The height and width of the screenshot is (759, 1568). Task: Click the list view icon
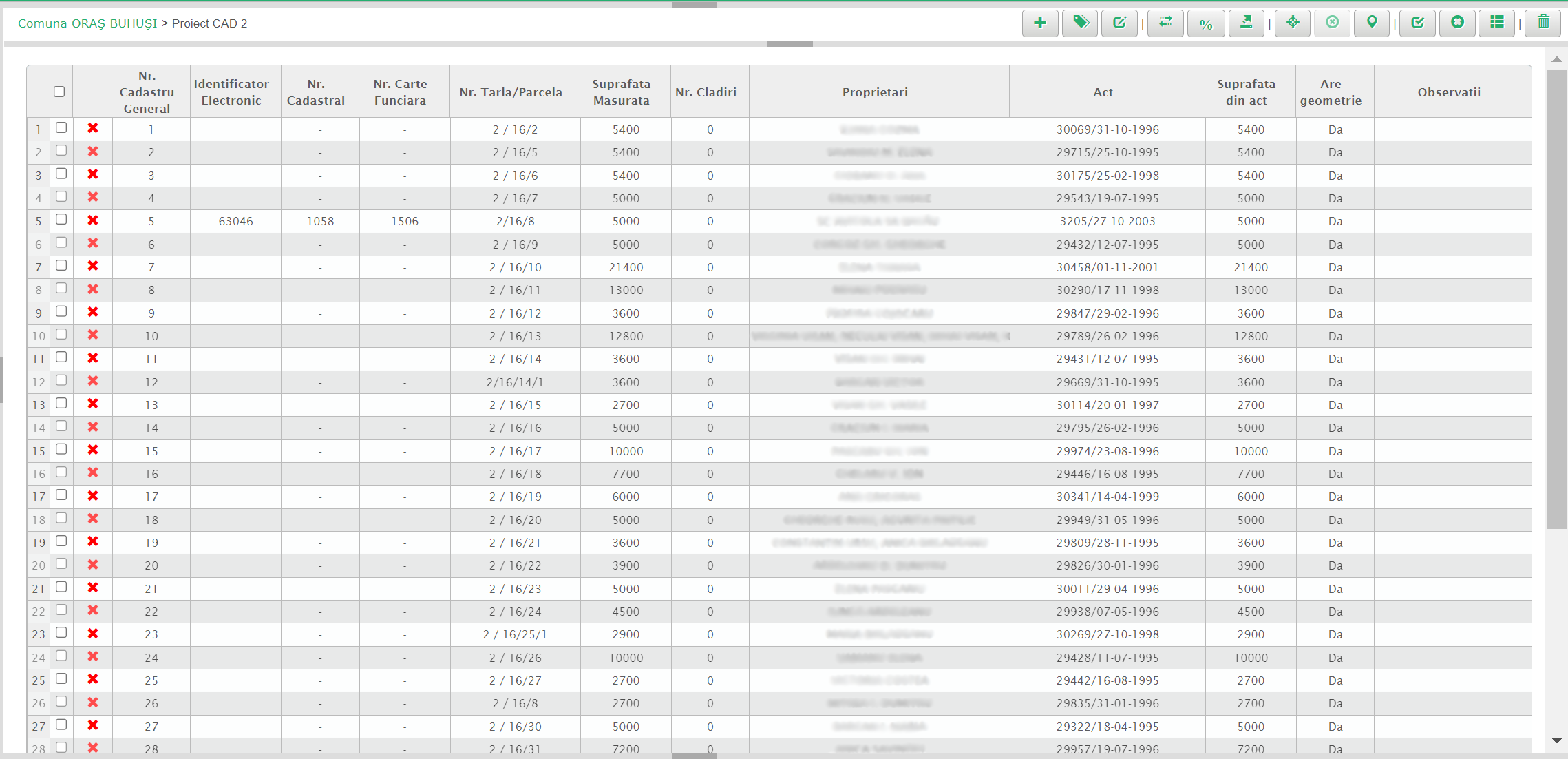(1497, 23)
